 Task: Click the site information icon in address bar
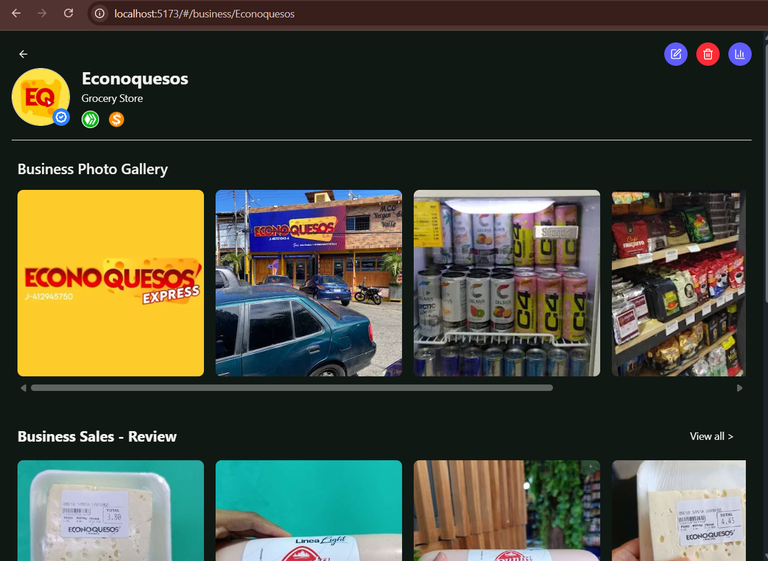click(x=100, y=13)
